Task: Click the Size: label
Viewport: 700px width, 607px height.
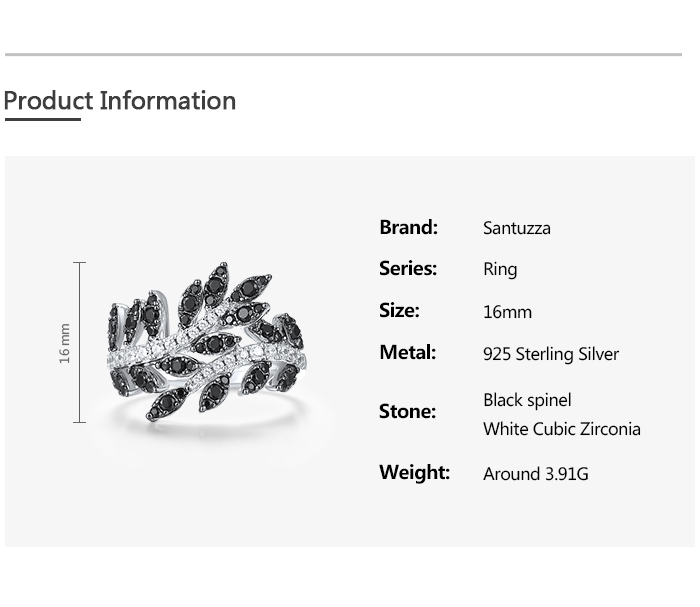Action: [x=399, y=310]
